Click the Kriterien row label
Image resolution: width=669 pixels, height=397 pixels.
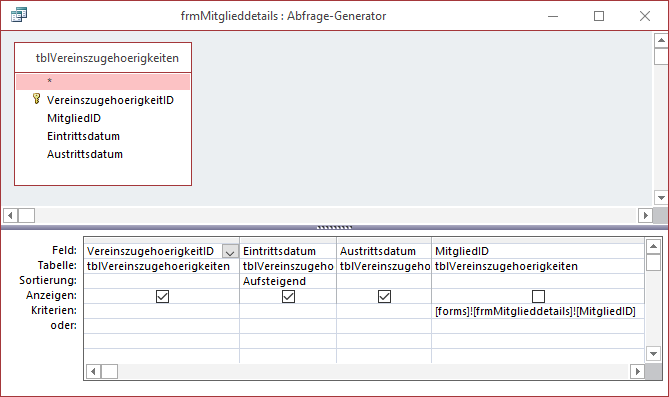coord(54,310)
